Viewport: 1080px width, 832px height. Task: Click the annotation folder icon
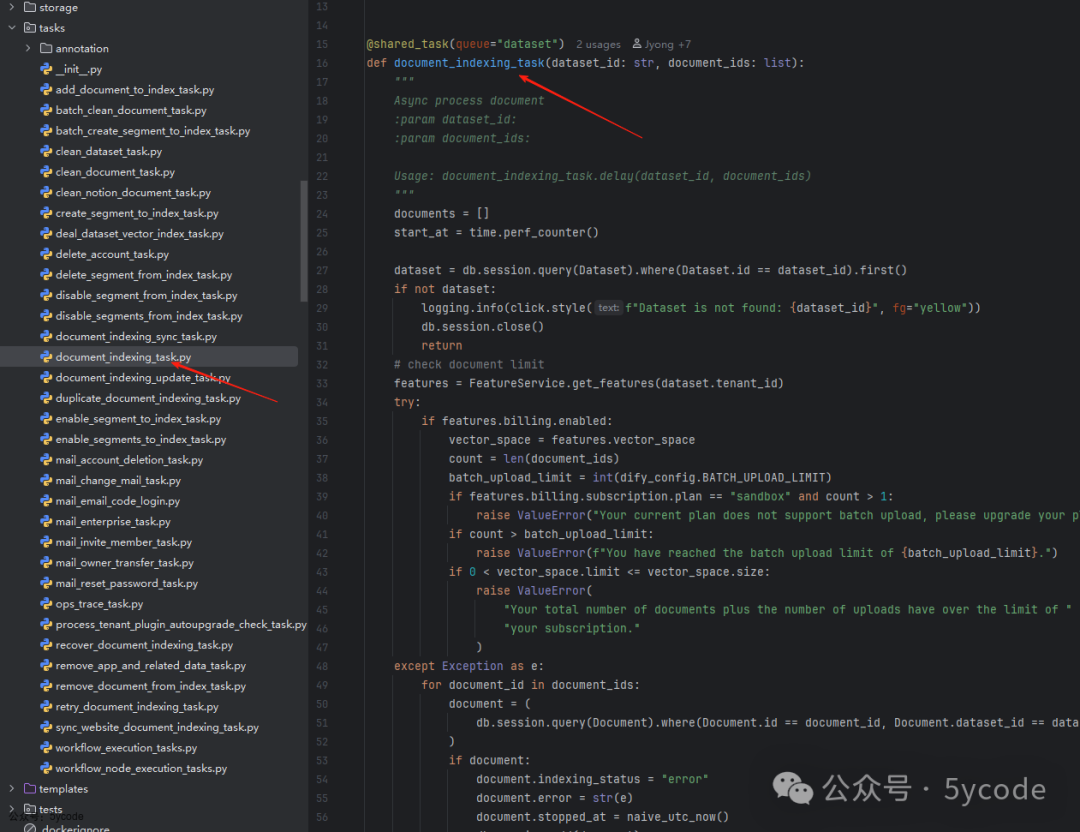46,48
